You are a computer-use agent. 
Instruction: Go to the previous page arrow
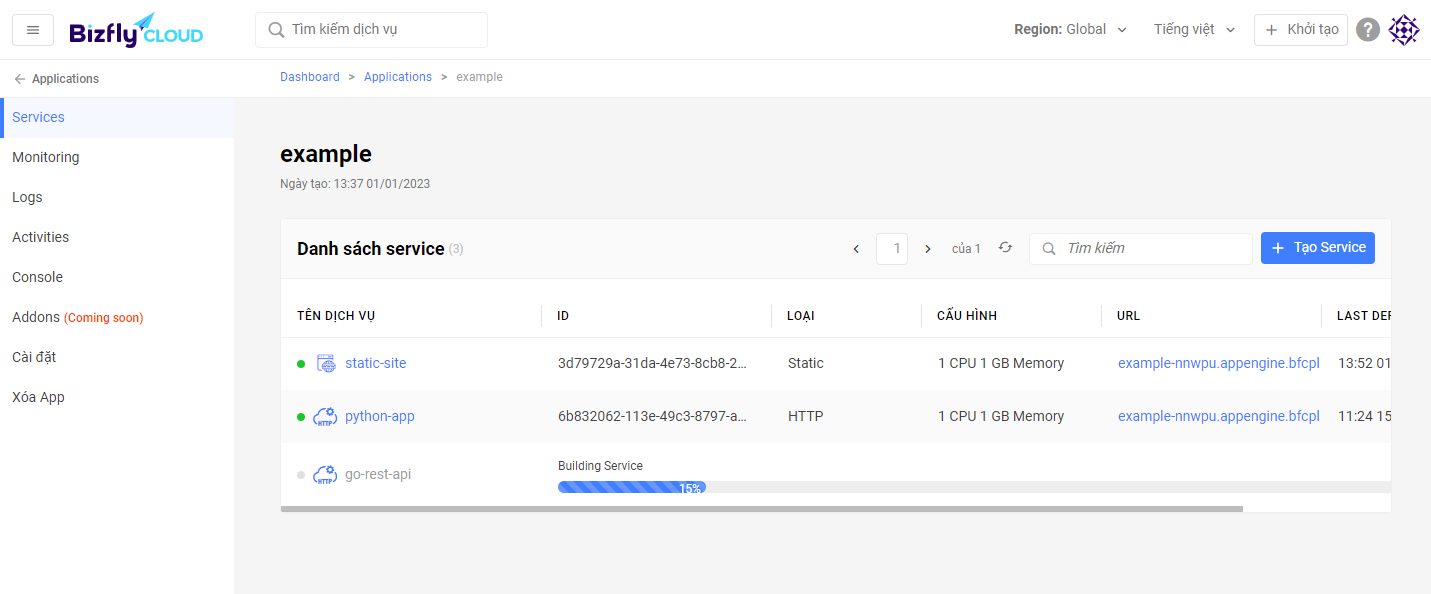pyautogui.click(x=856, y=249)
